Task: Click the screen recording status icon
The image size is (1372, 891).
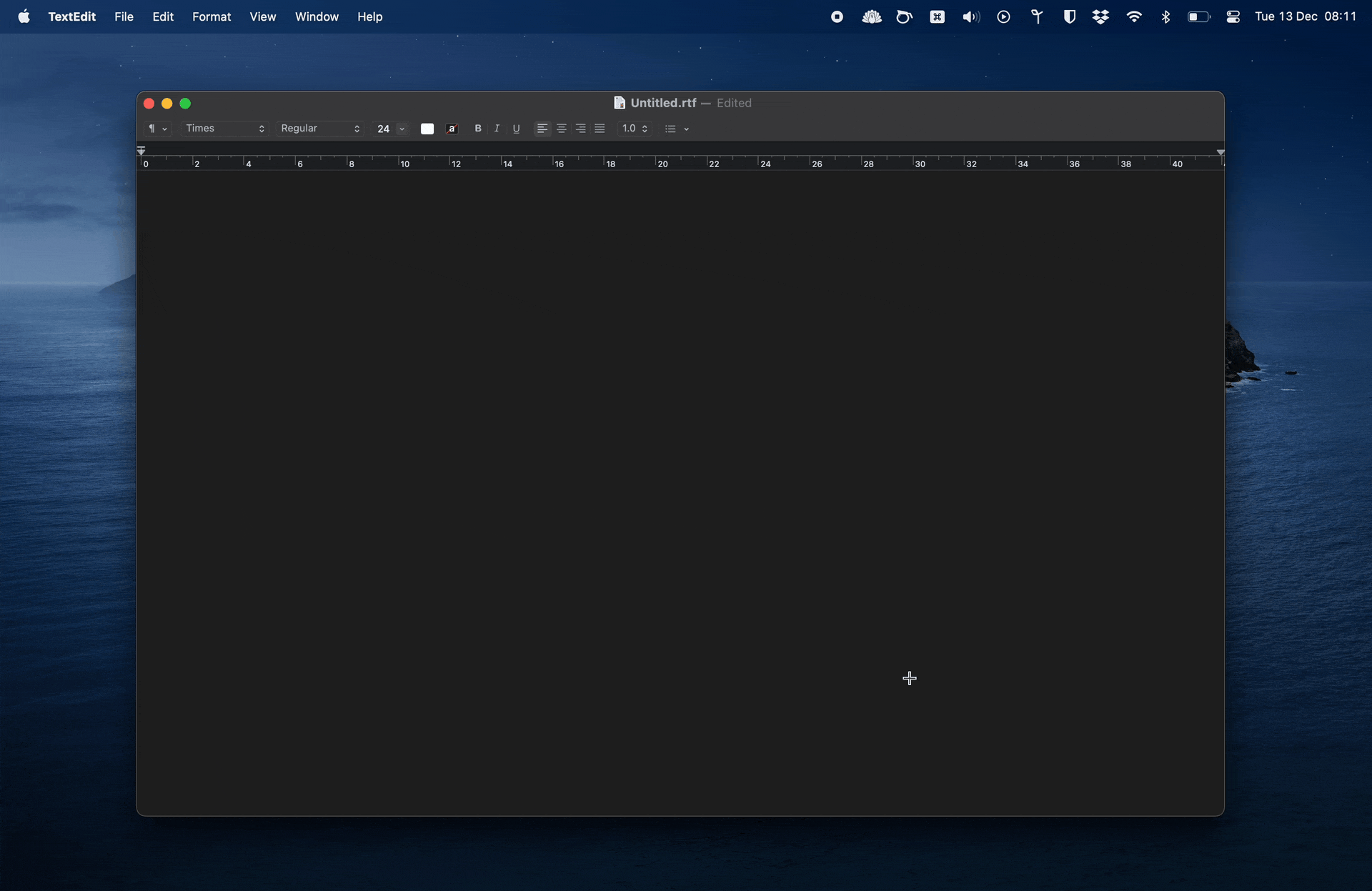Action: [x=837, y=16]
